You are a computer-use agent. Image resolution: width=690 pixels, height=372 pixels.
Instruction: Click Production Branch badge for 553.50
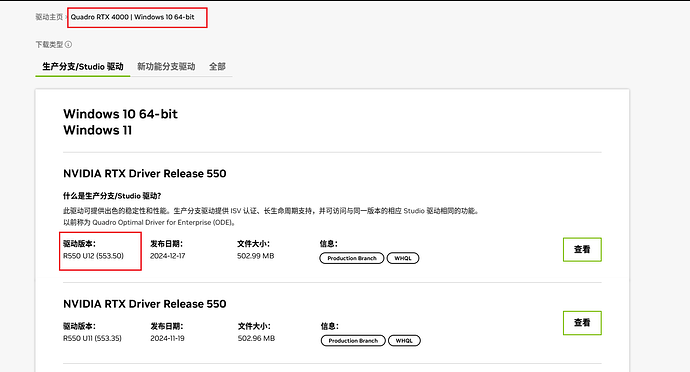(352, 258)
